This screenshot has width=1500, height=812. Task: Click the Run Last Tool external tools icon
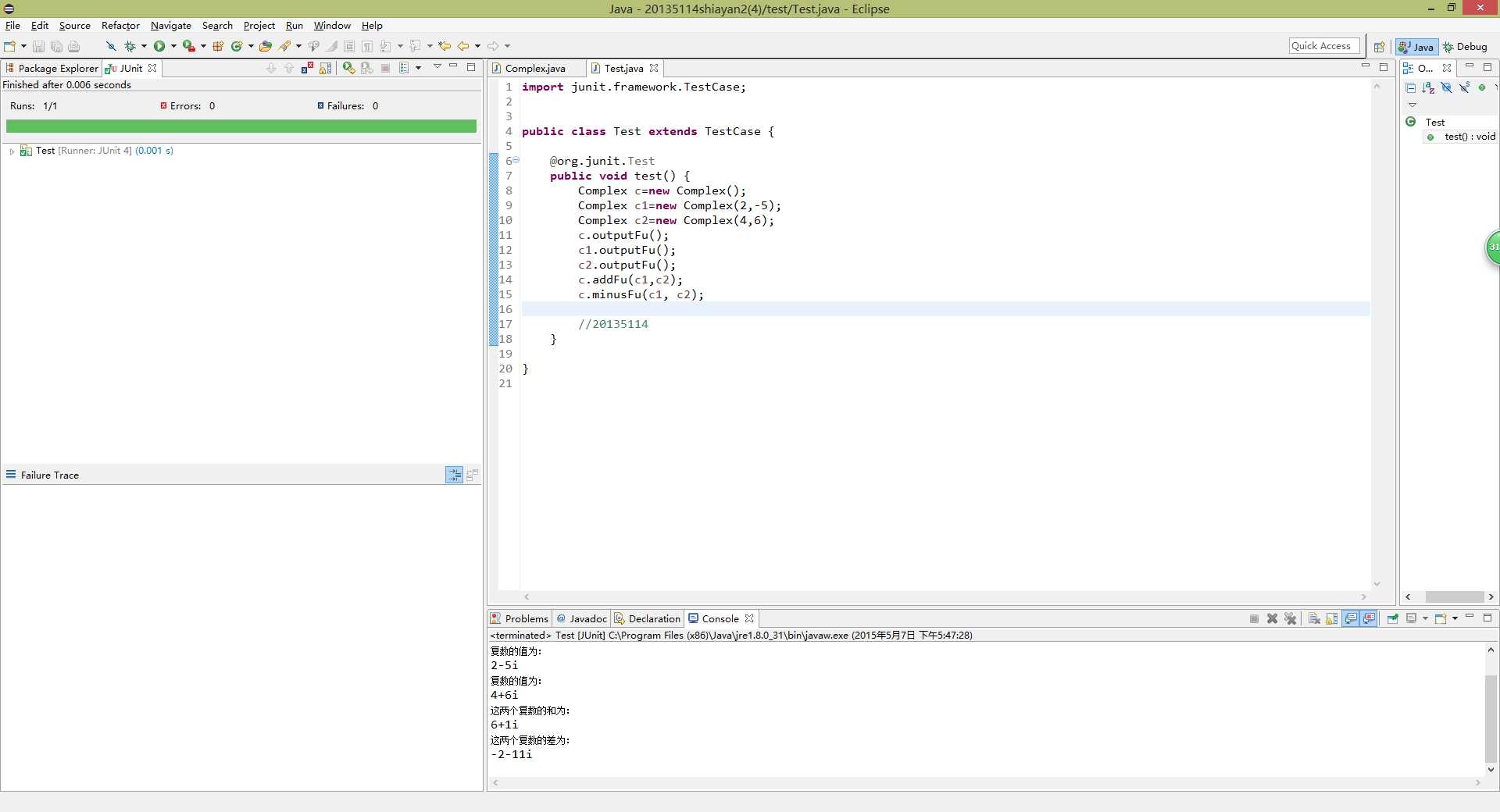point(188,46)
